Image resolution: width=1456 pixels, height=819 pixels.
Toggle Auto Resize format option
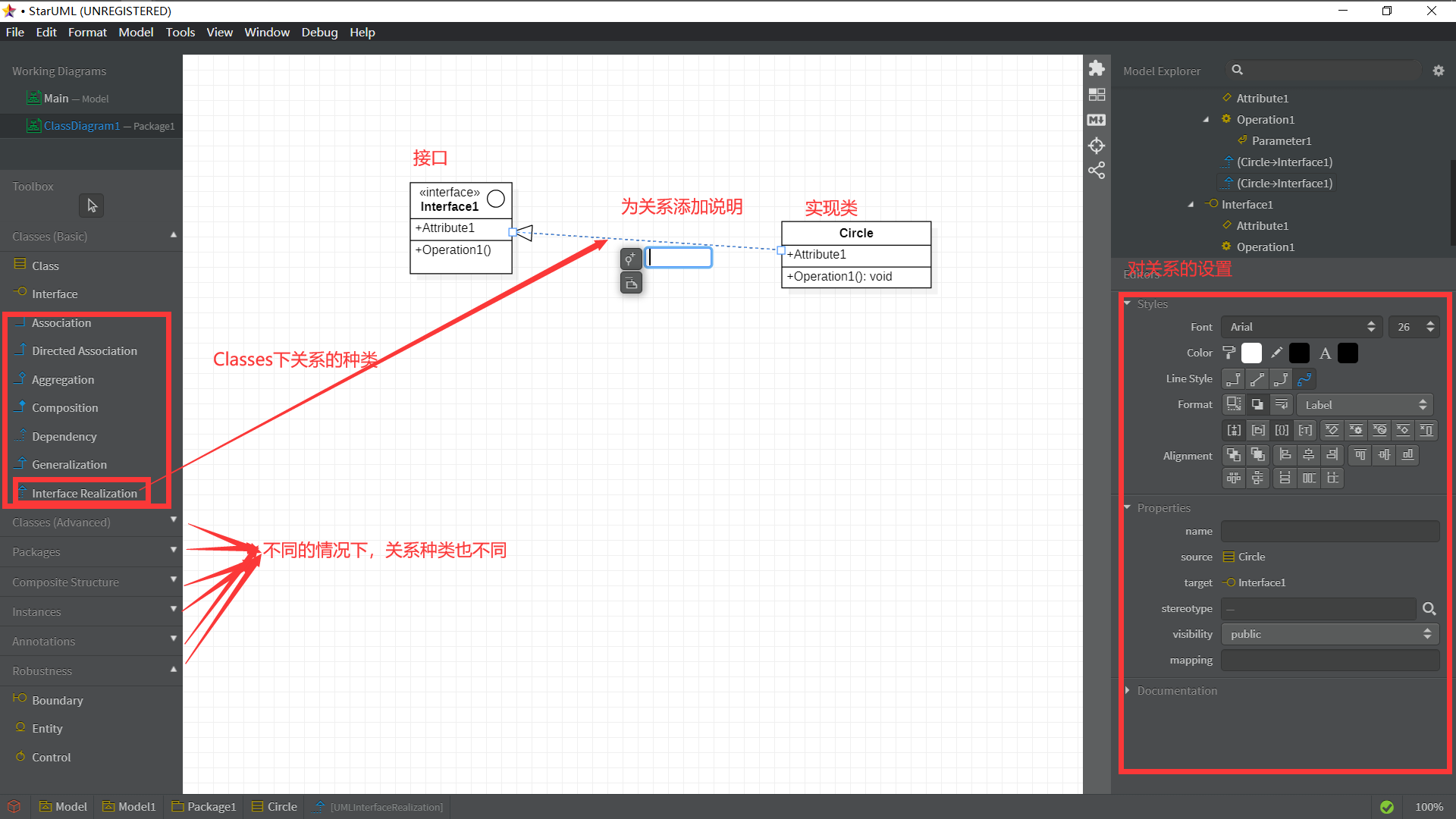tap(1234, 404)
